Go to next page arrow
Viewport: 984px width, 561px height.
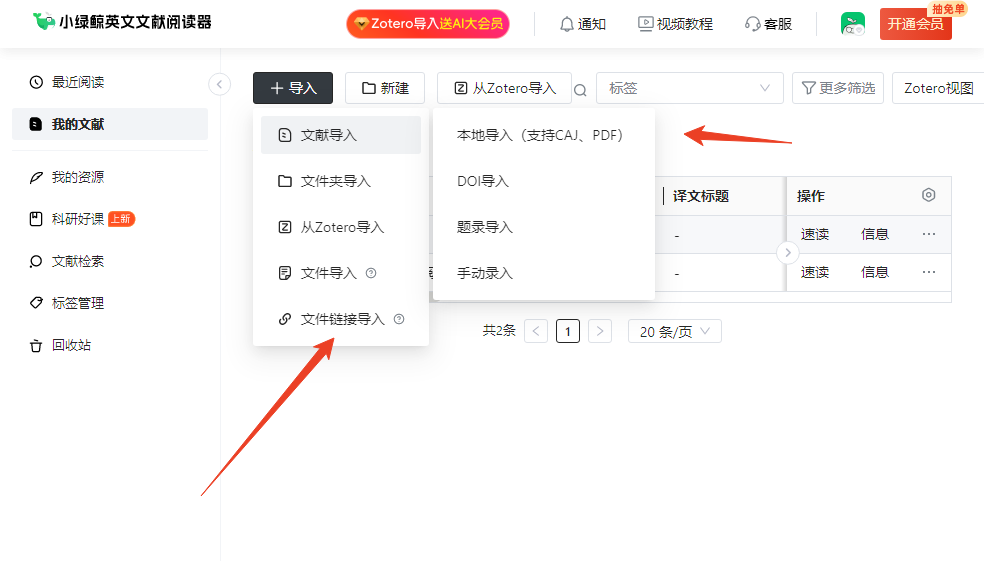pos(600,331)
